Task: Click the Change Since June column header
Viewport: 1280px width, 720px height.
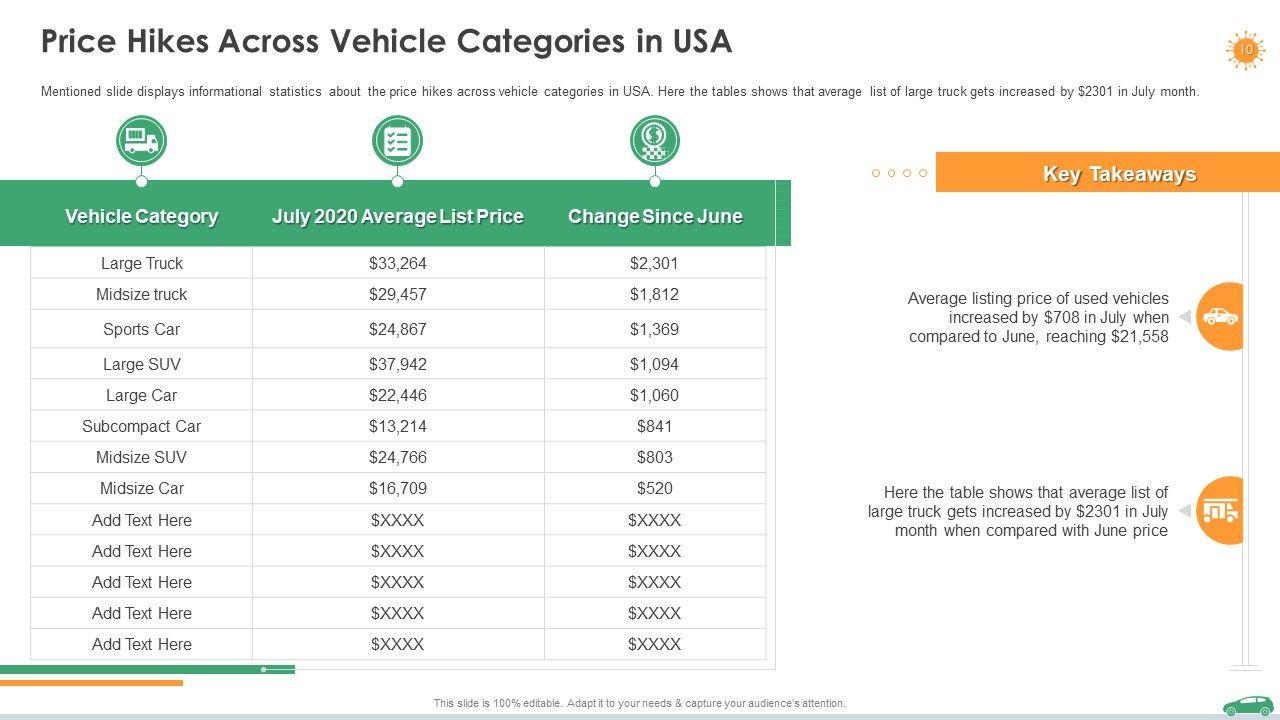Action: coord(655,217)
